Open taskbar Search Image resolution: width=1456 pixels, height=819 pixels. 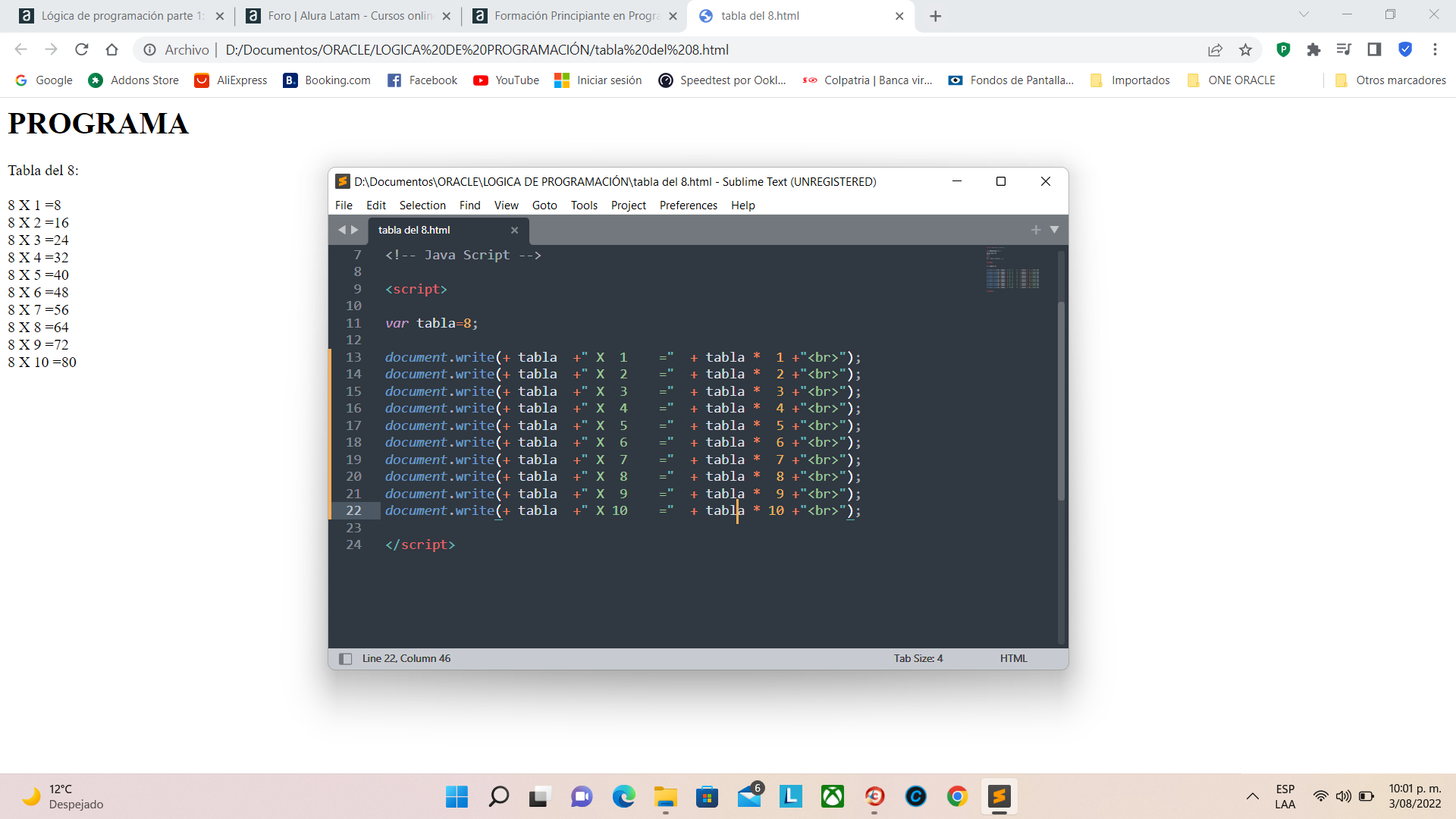(x=498, y=796)
